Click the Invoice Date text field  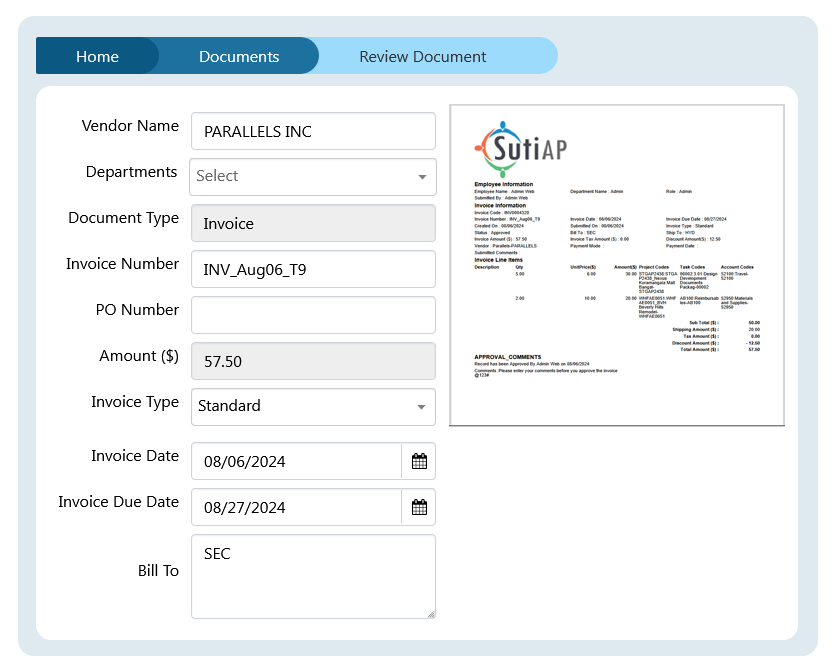[296, 461]
